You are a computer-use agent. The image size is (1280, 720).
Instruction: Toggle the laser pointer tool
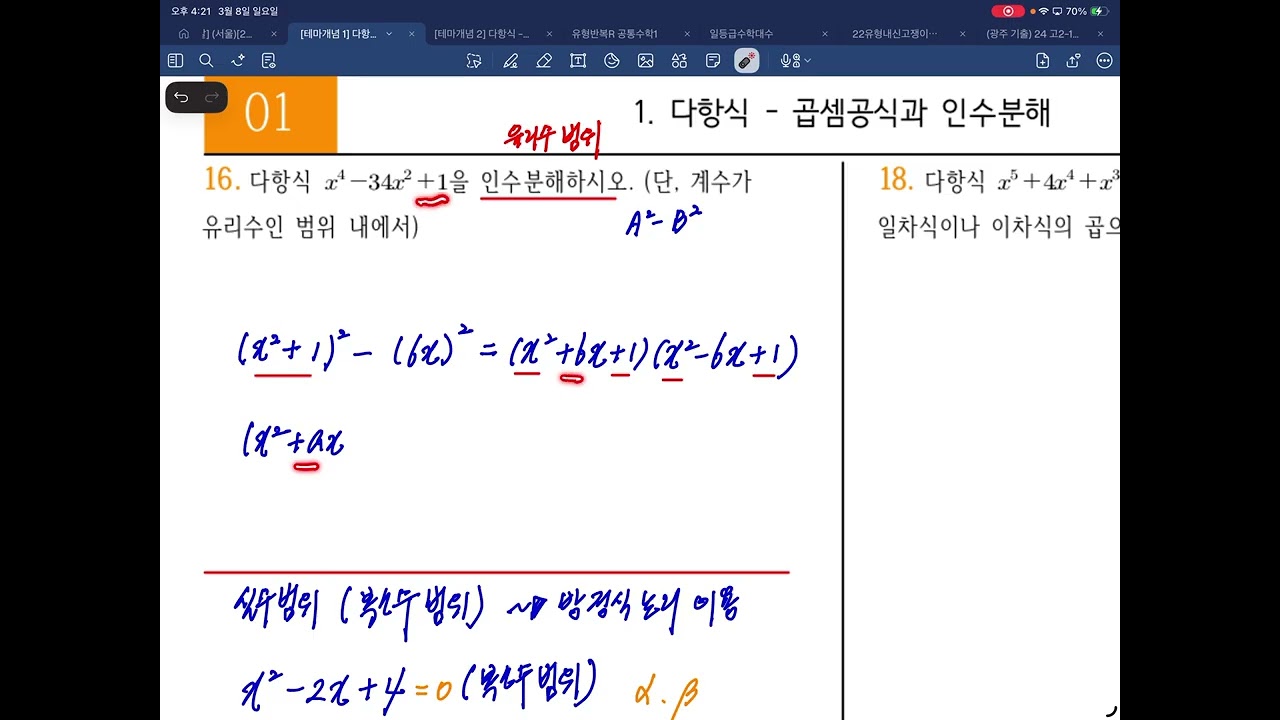pos(747,61)
